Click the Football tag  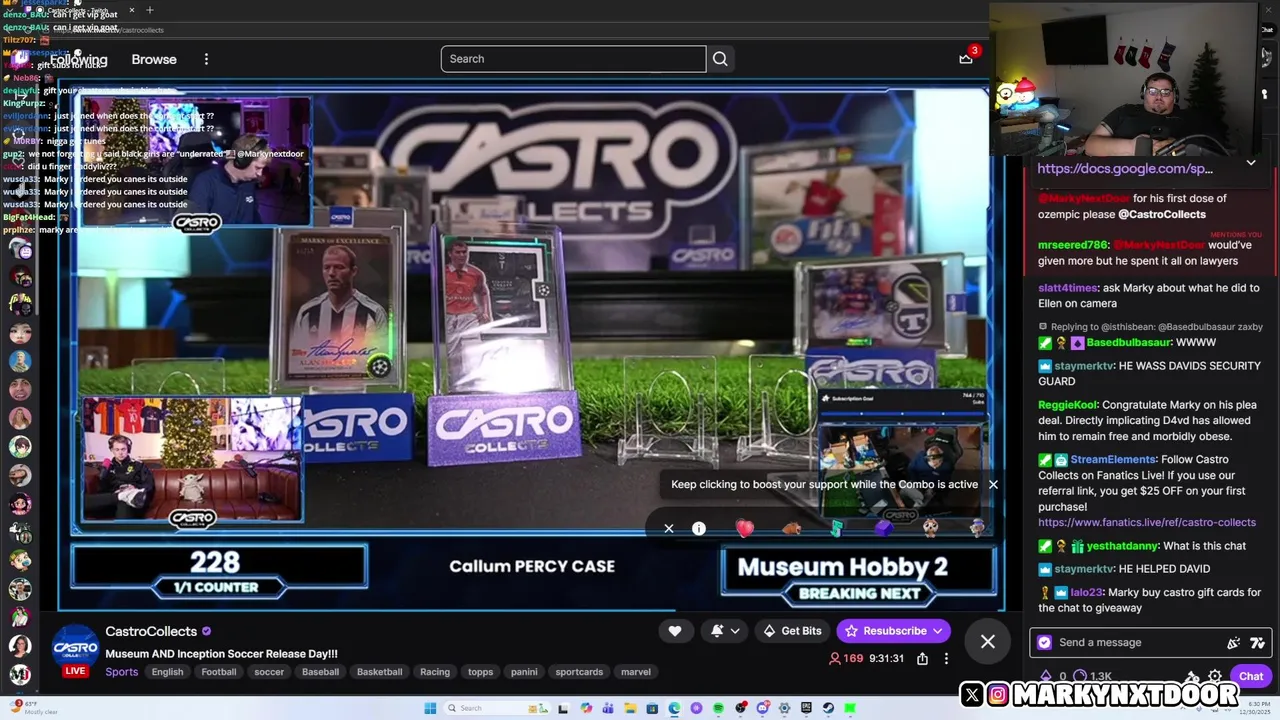point(219,672)
